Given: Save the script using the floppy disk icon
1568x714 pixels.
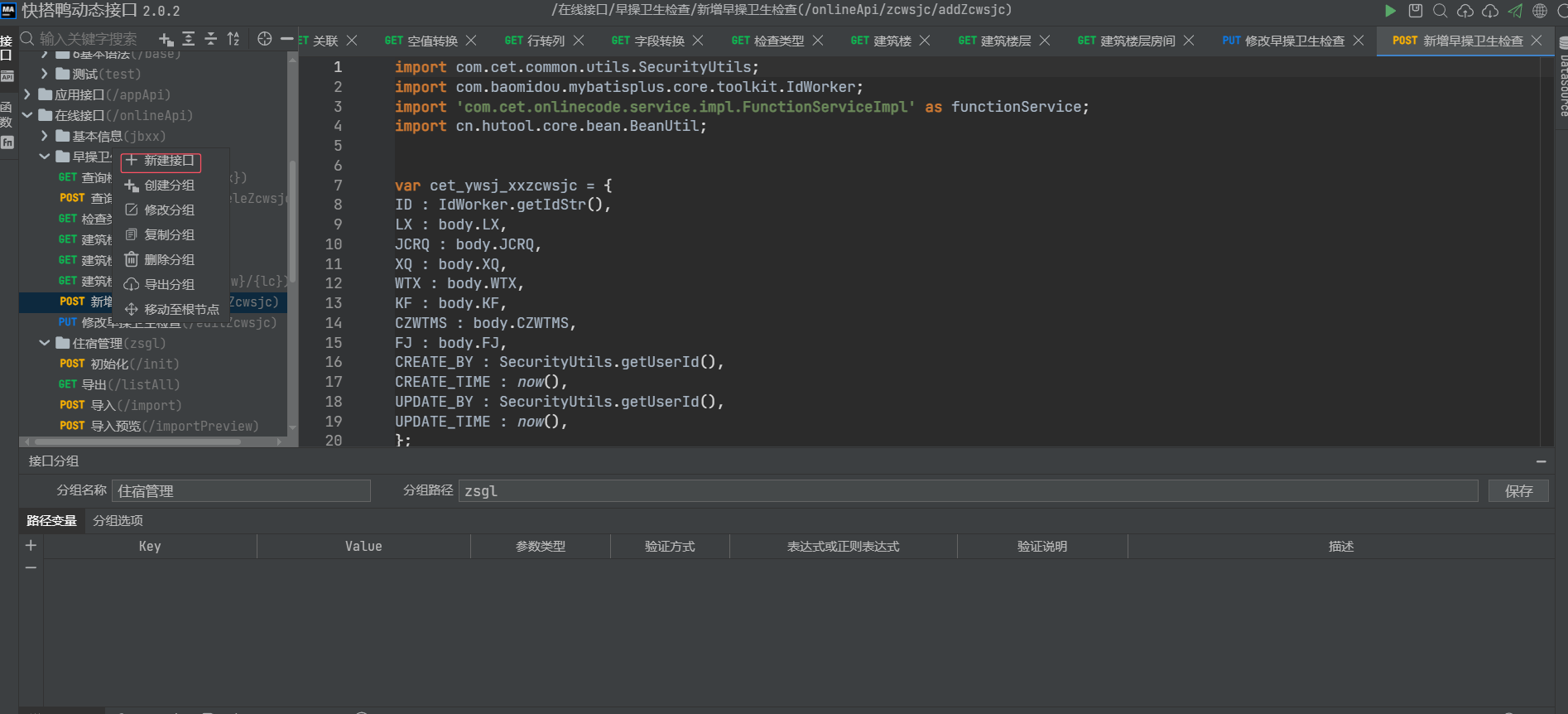Looking at the screenshot, I should click(1416, 11).
